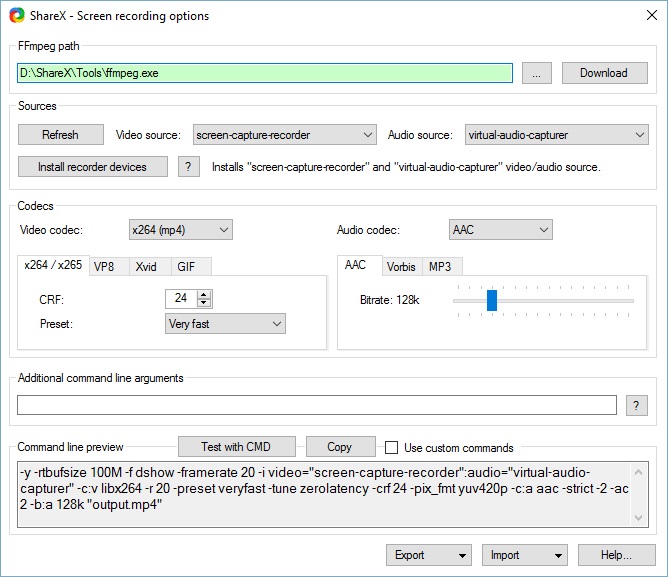668x577 pixels.
Task: Open the Import dropdown button
Action: point(525,555)
